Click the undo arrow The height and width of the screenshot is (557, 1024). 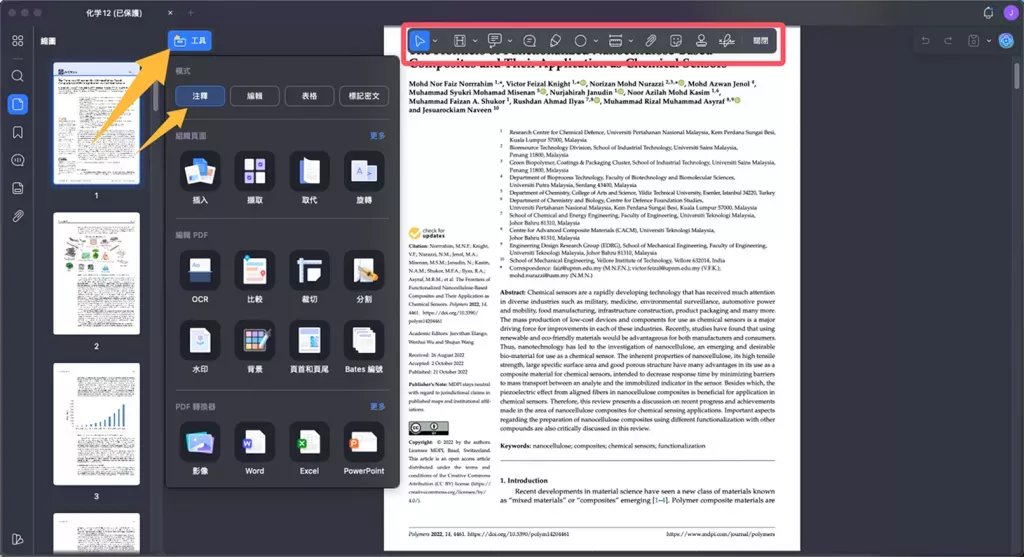coord(925,40)
